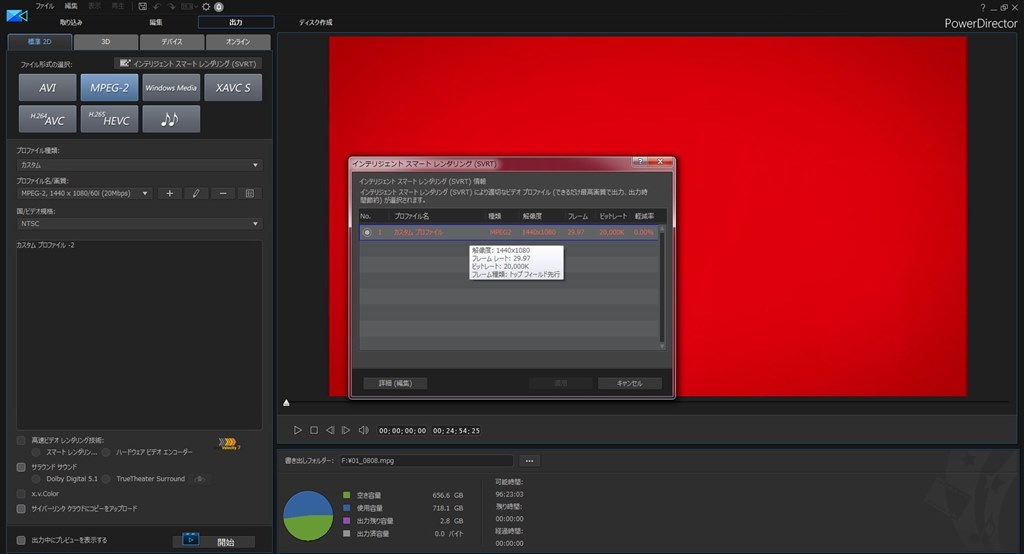Open settings with the gear icon

206,7
